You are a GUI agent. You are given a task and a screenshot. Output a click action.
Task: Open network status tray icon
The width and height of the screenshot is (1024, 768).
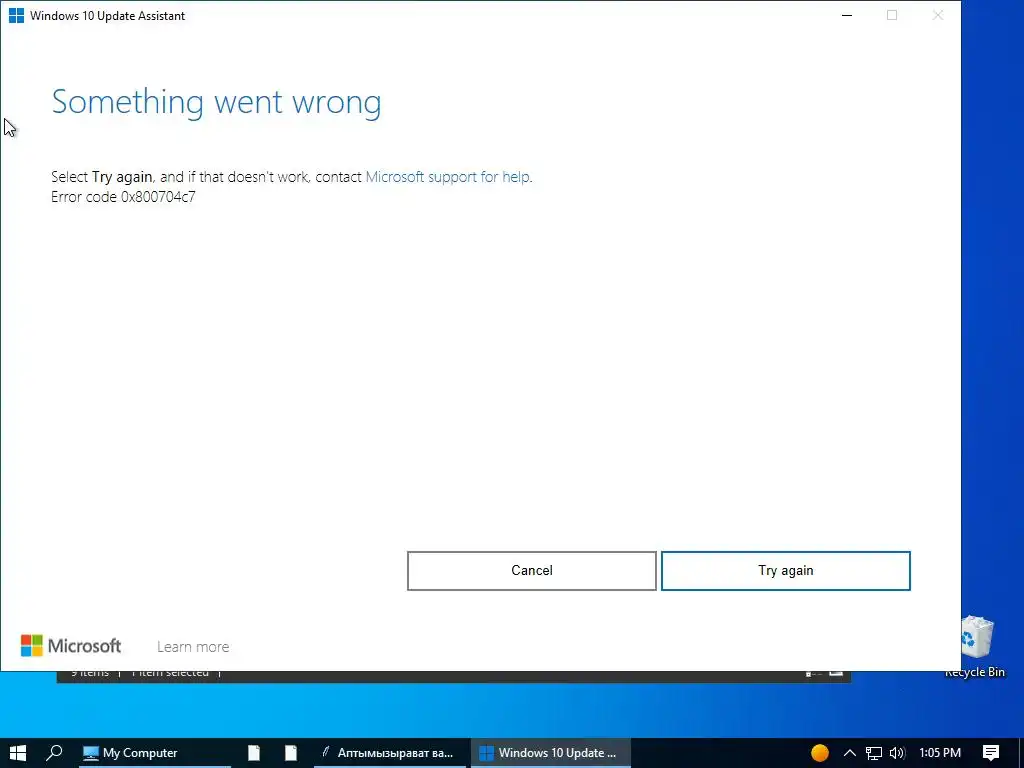tap(874, 753)
